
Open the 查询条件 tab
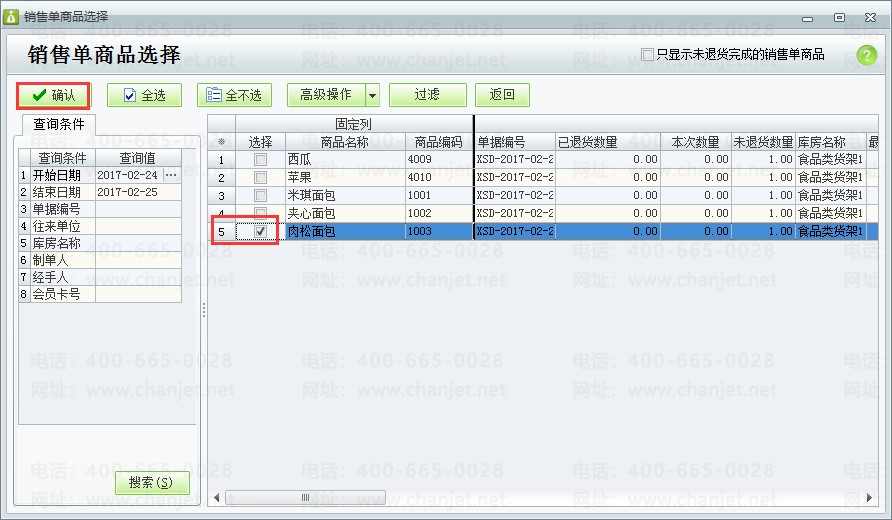click(59, 124)
